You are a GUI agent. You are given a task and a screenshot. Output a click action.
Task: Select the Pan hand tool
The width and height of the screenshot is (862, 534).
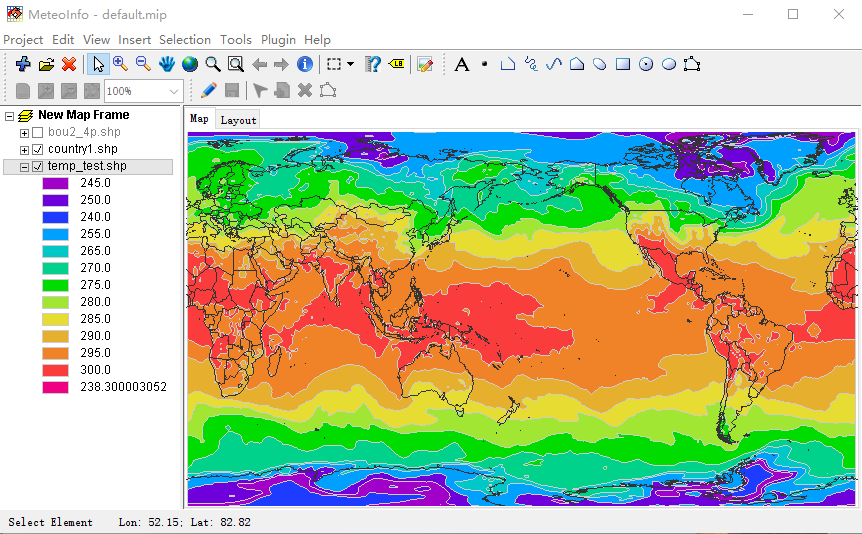[x=166, y=64]
